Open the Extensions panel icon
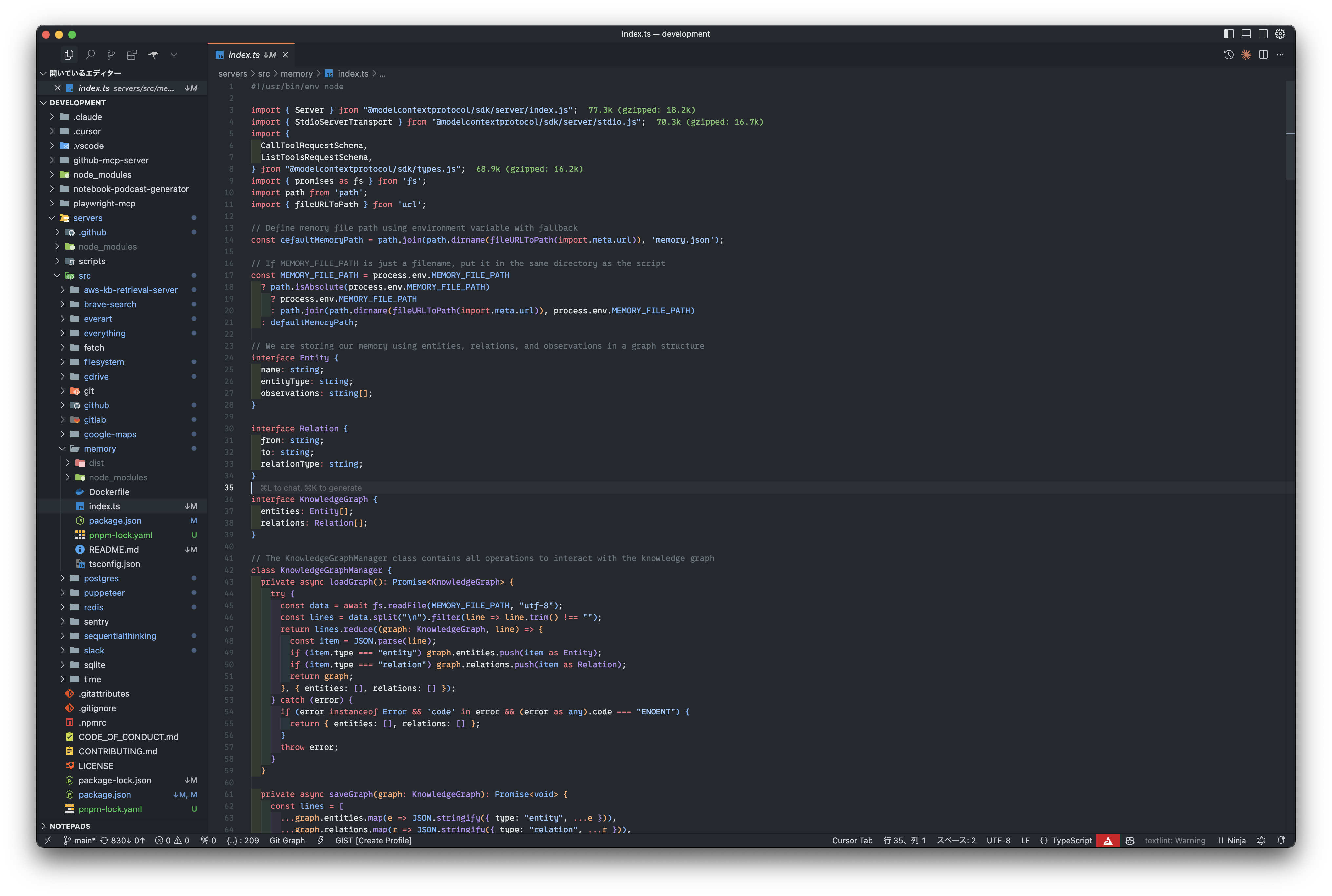The image size is (1332, 896). click(132, 55)
